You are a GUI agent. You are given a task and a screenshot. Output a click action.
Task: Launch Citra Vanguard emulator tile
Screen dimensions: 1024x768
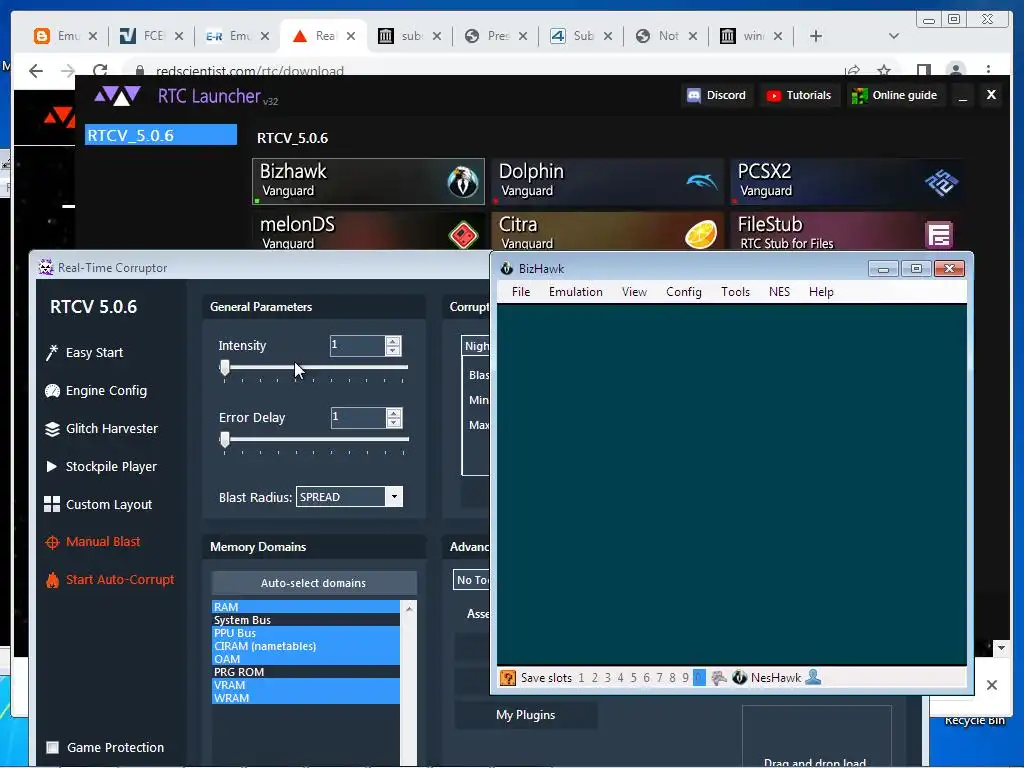607,231
